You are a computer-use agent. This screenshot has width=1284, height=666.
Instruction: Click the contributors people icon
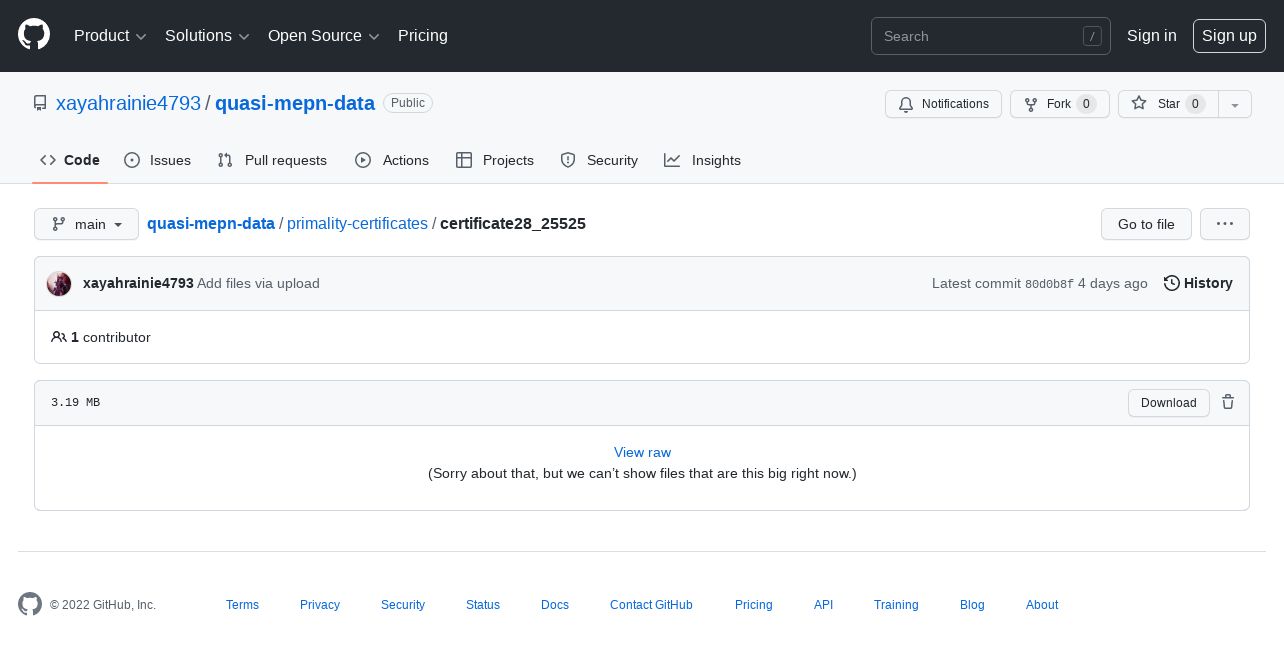coord(59,337)
